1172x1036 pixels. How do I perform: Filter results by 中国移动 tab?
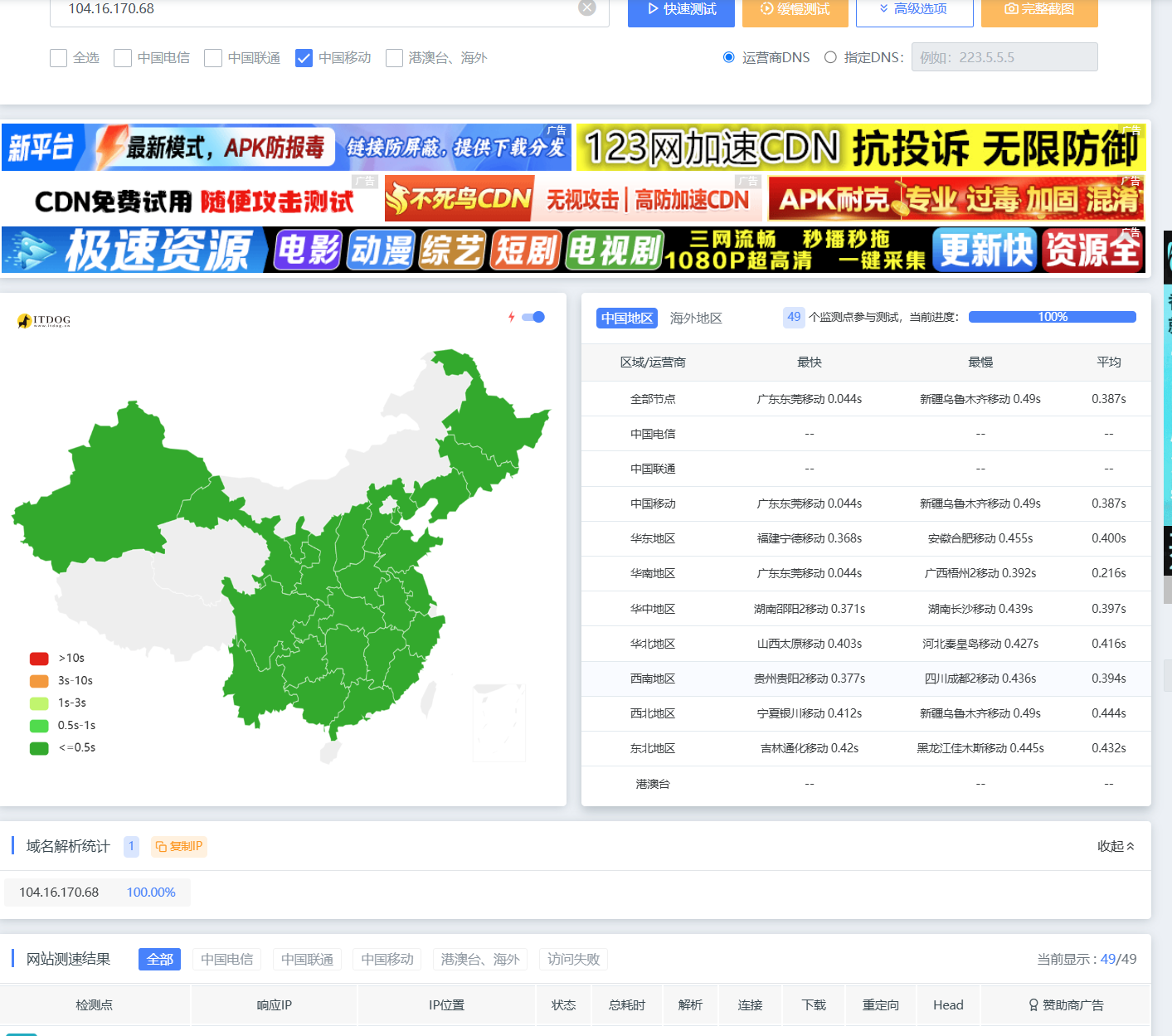(x=387, y=959)
